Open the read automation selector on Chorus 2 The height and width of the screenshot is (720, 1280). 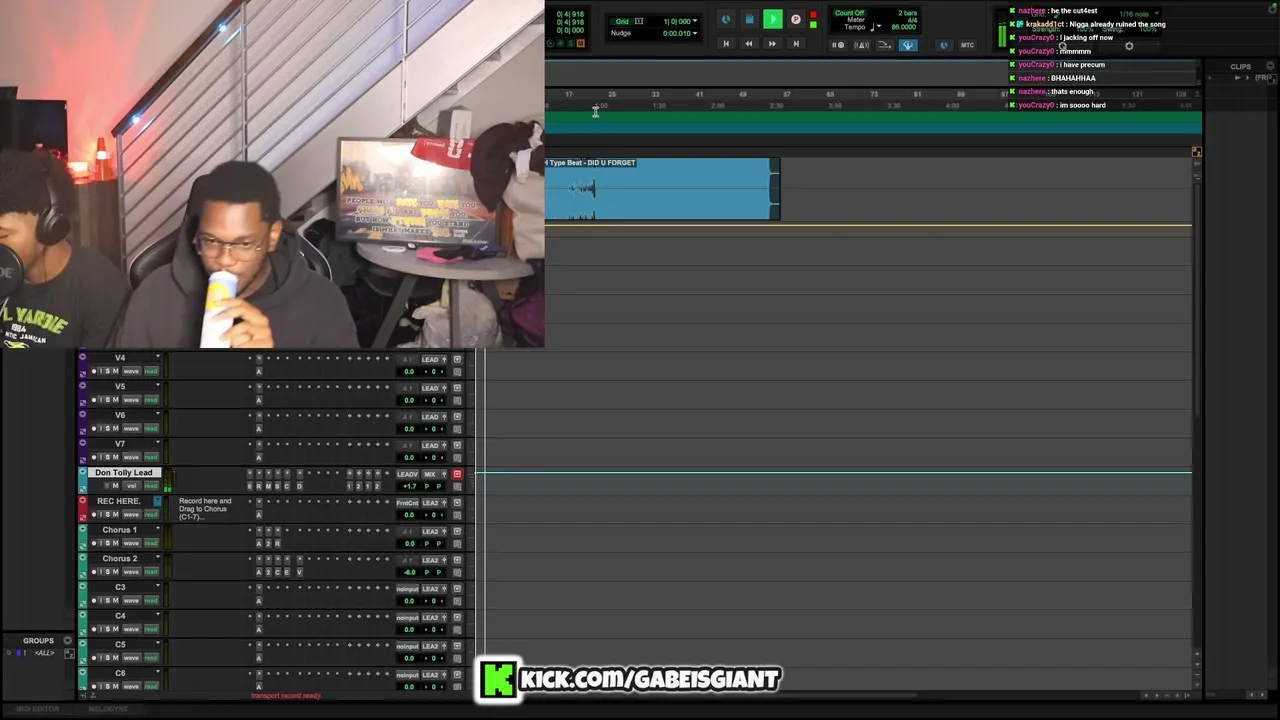[151, 572]
